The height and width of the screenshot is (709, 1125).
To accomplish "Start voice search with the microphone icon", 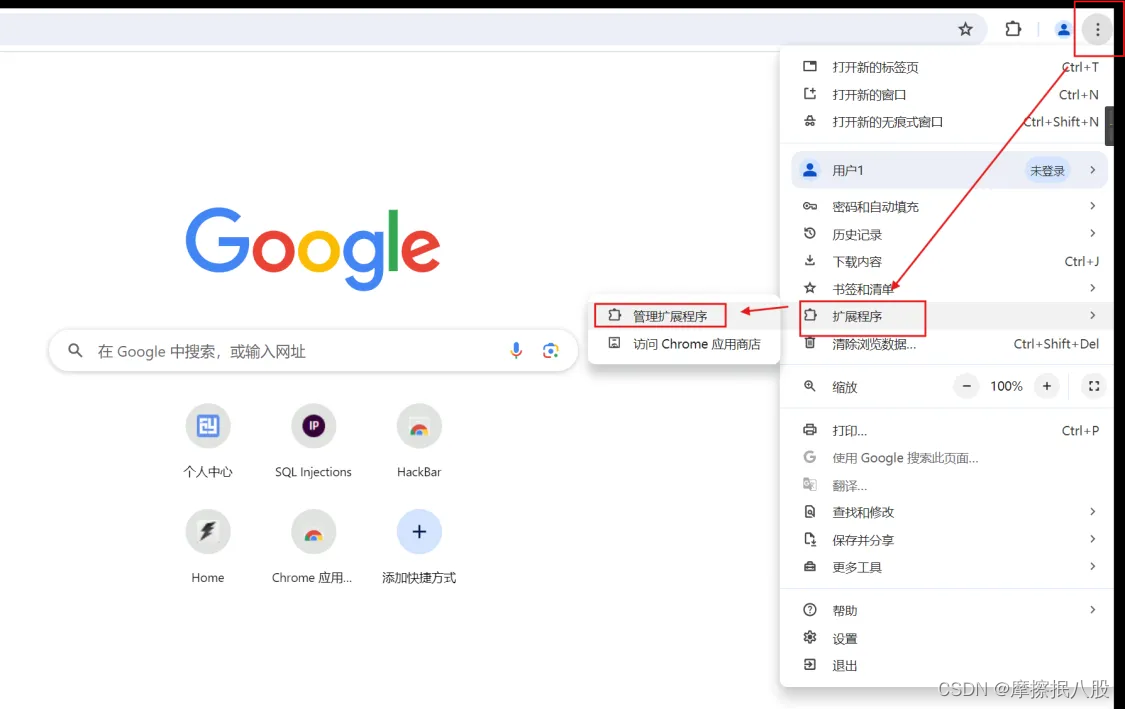I will pyautogui.click(x=516, y=350).
